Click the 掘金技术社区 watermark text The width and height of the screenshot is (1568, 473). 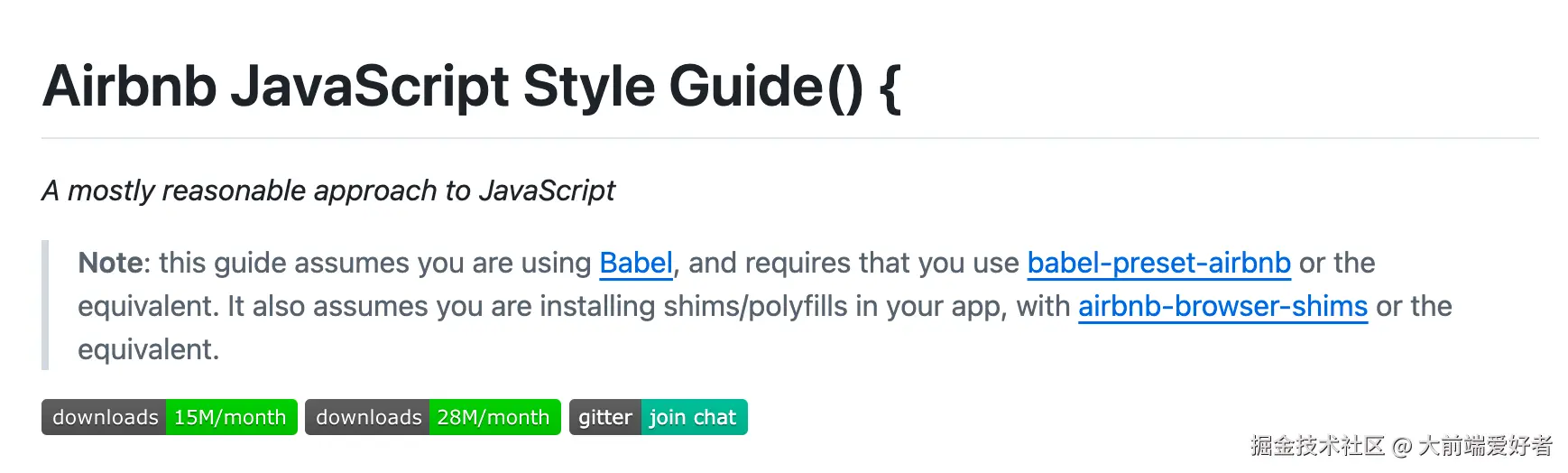click(x=1316, y=445)
